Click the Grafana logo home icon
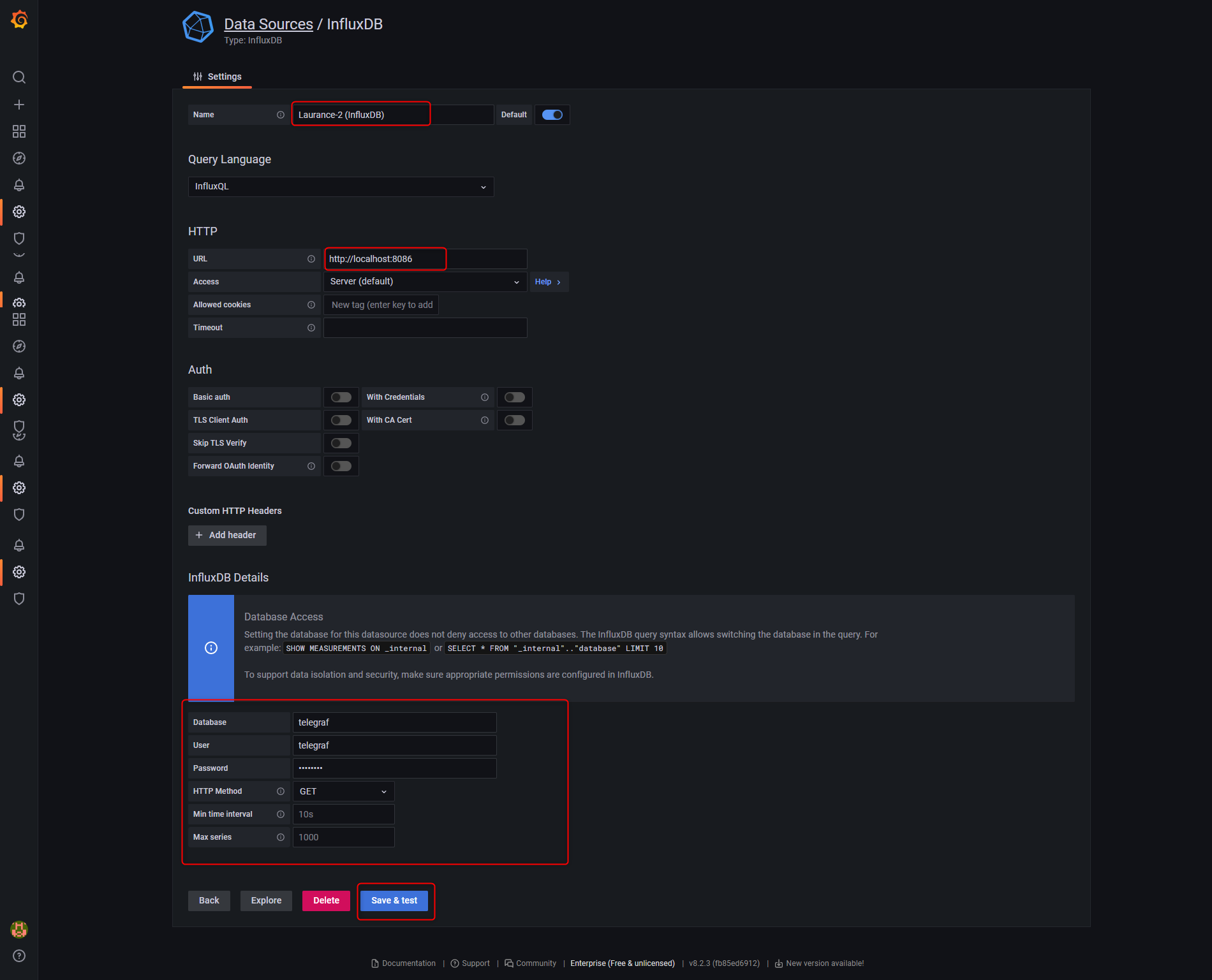This screenshot has width=1212, height=980. [19, 20]
